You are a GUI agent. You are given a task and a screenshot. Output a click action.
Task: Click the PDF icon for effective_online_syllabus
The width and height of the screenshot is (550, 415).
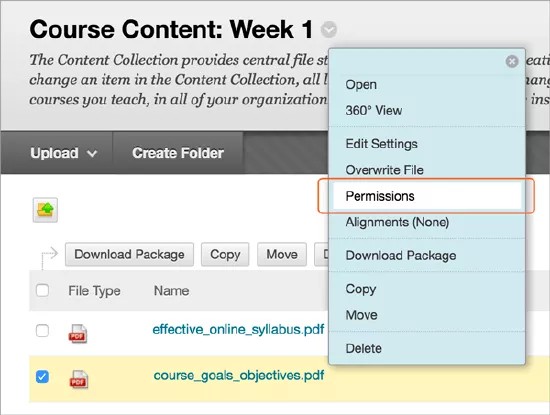pyautogui.click(x=78, y=333)
